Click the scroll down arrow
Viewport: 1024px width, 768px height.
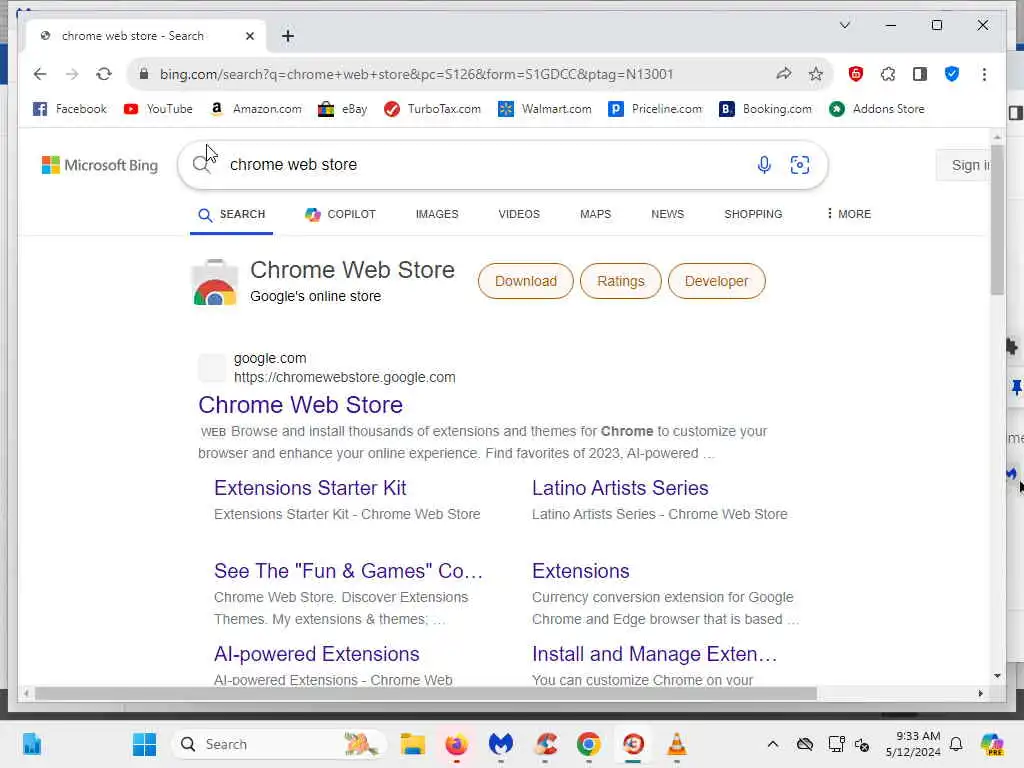tap(997, 676)
